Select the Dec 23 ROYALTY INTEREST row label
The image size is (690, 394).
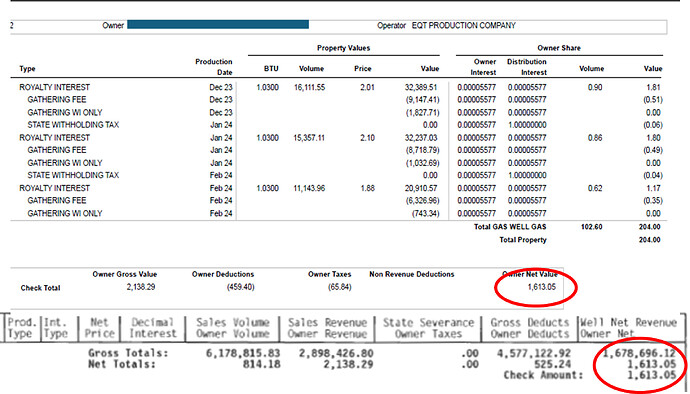[55, 87]
